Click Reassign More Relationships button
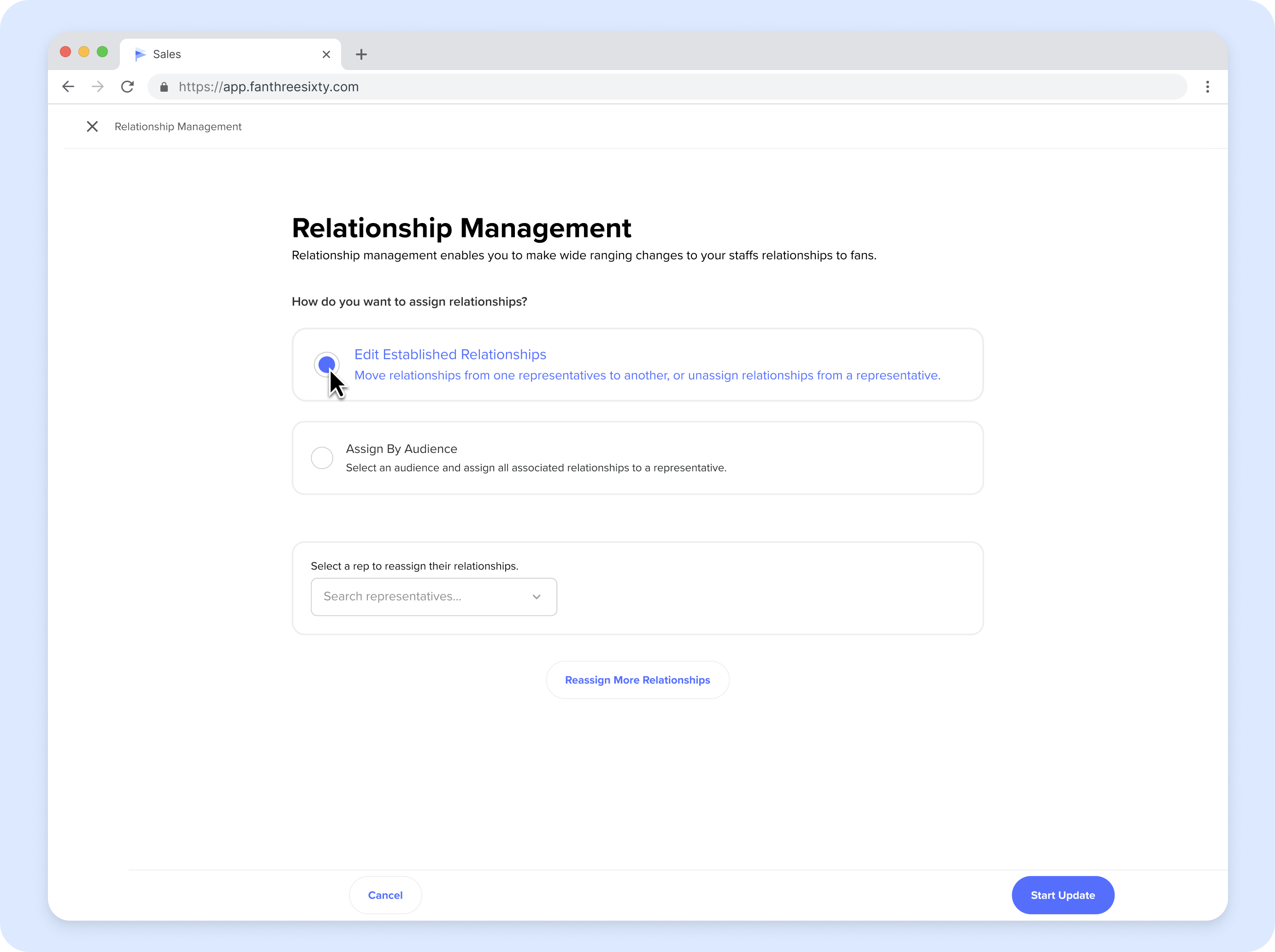The height and width of the screenshot is (952, 1275). pyautogui.click(x=637, y=680)
